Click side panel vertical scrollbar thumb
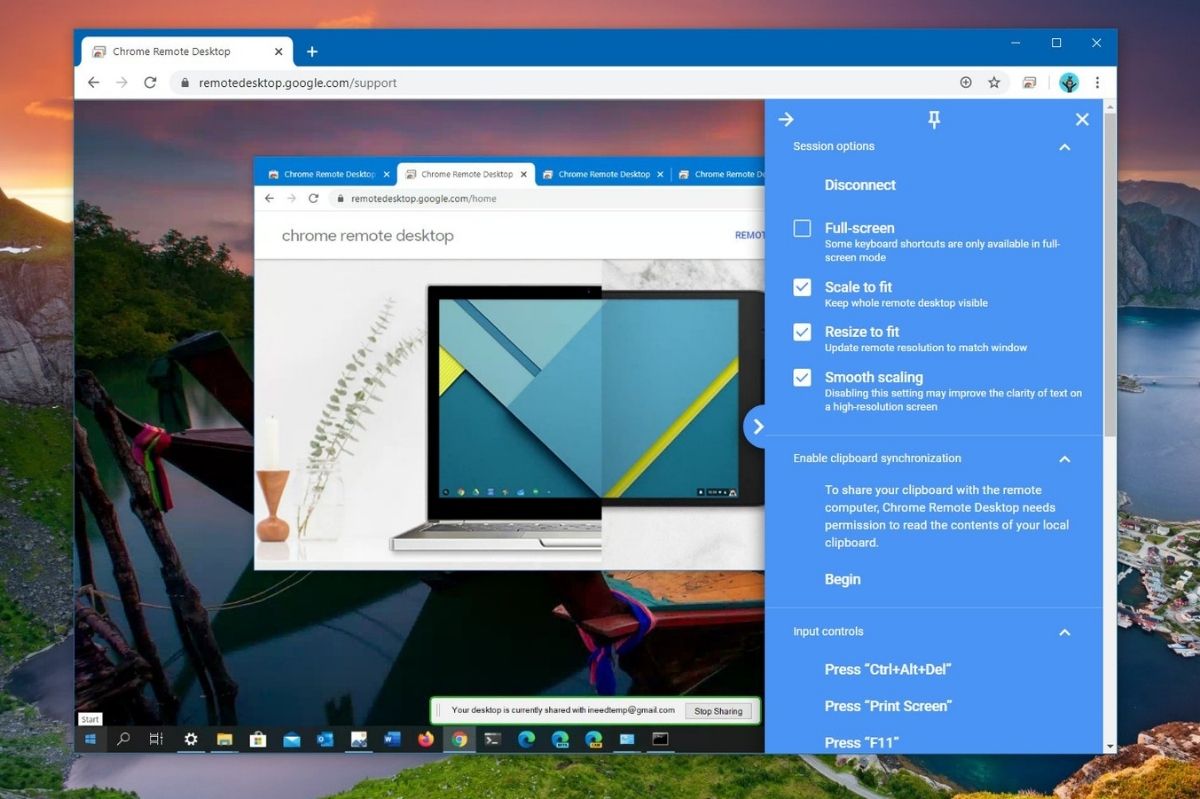This screenshot has width=1200, height=799. pyautogui.click(x=1110, y=275)
